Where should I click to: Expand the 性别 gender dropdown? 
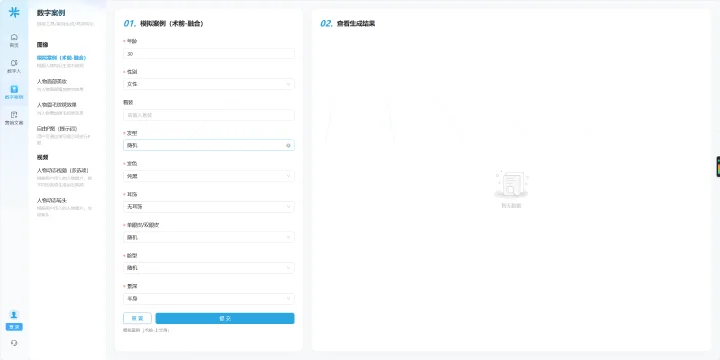[209, 84]
